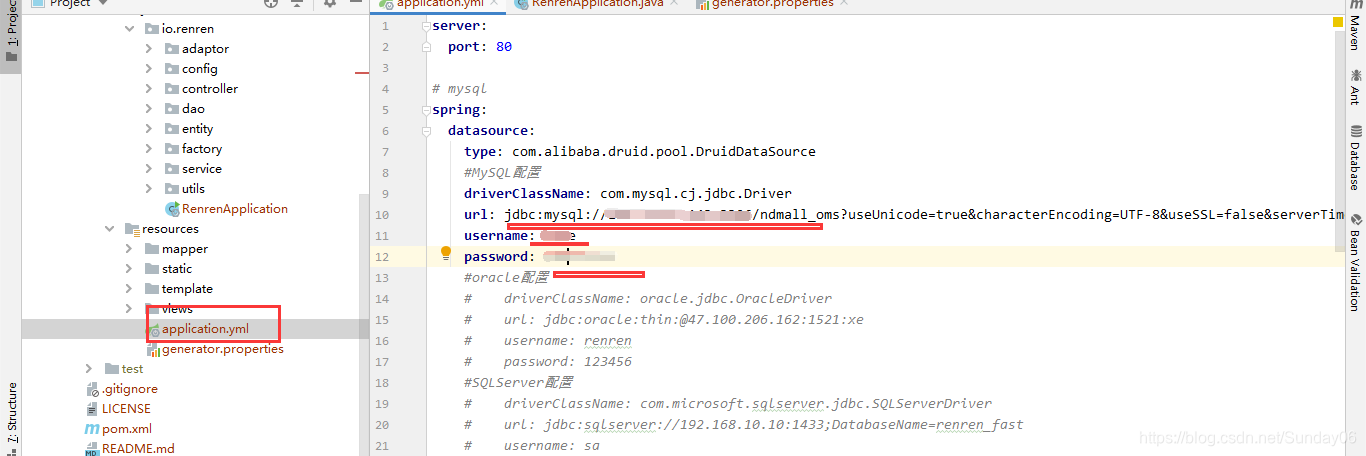Click the resources folder icon
Screen dimensions: 1366x456
tap(132, 229)
